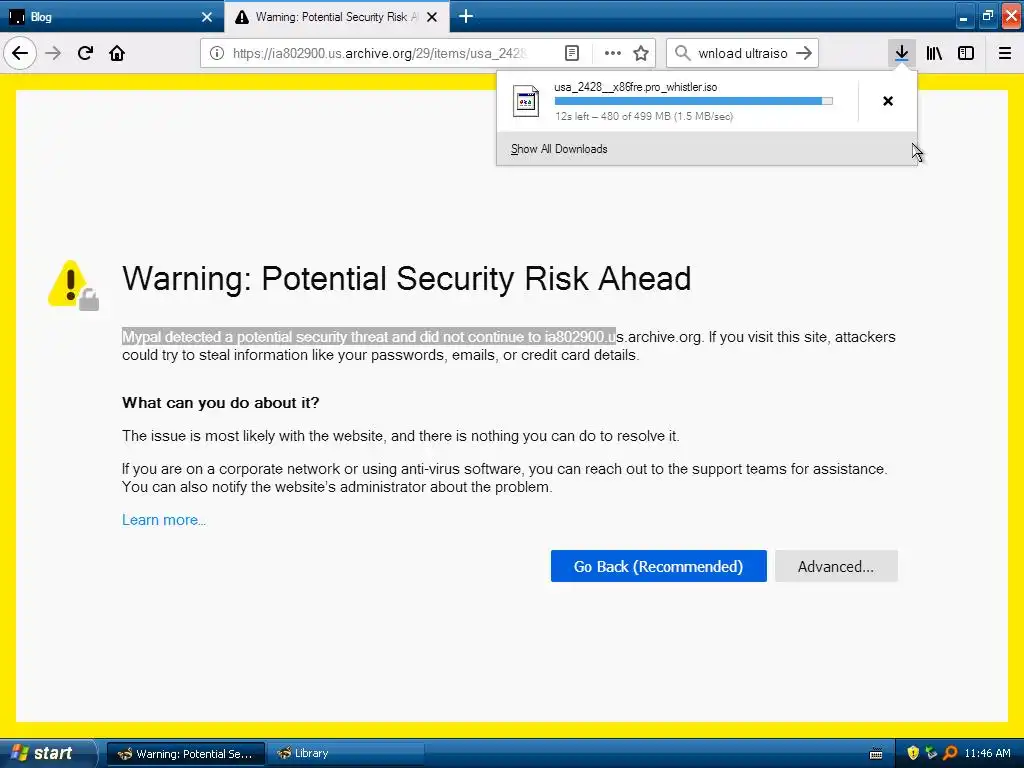Bookmark this page with the star
Viewport: 1024px width, 768px height.
[x=641, y=53]
